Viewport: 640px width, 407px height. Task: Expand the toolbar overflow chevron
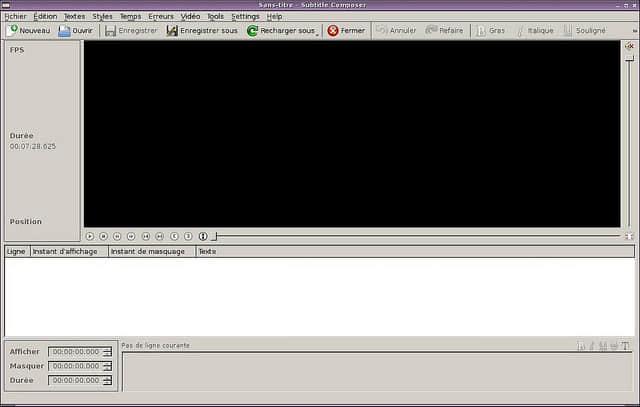pos(632,31)
